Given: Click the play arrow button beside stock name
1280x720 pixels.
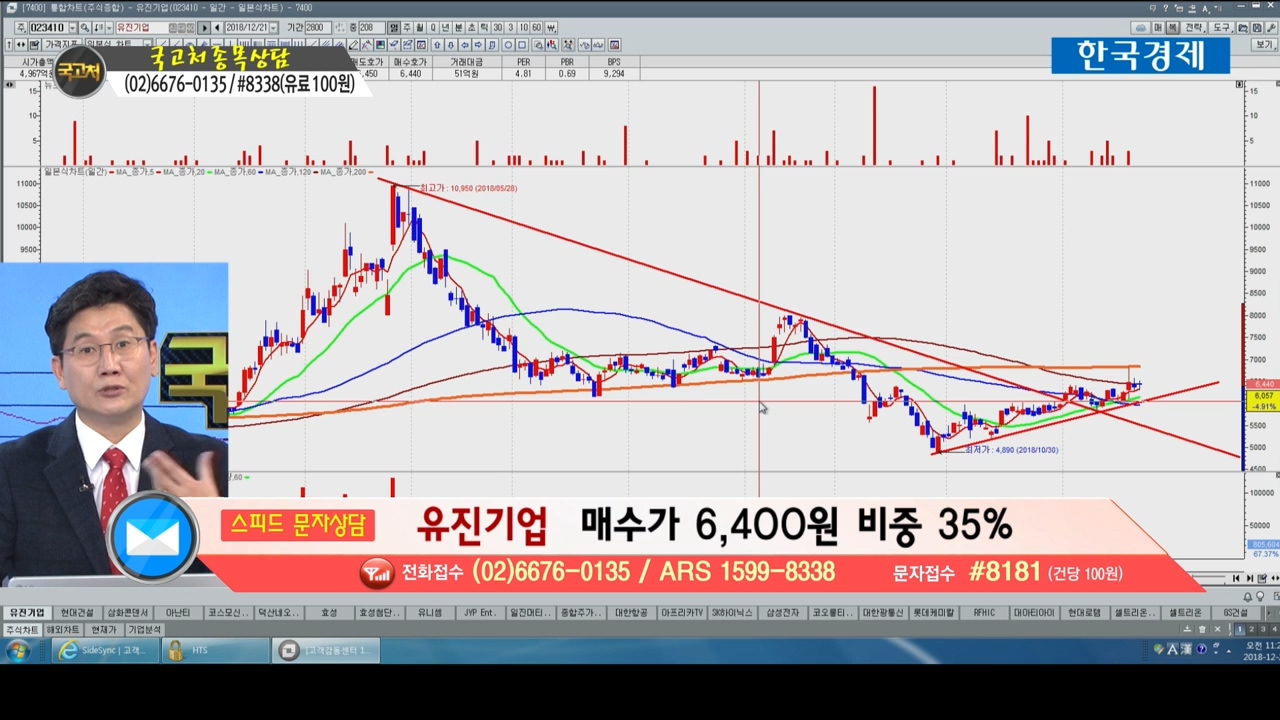Looking at the screenshot, I should [x=204, y=28].
